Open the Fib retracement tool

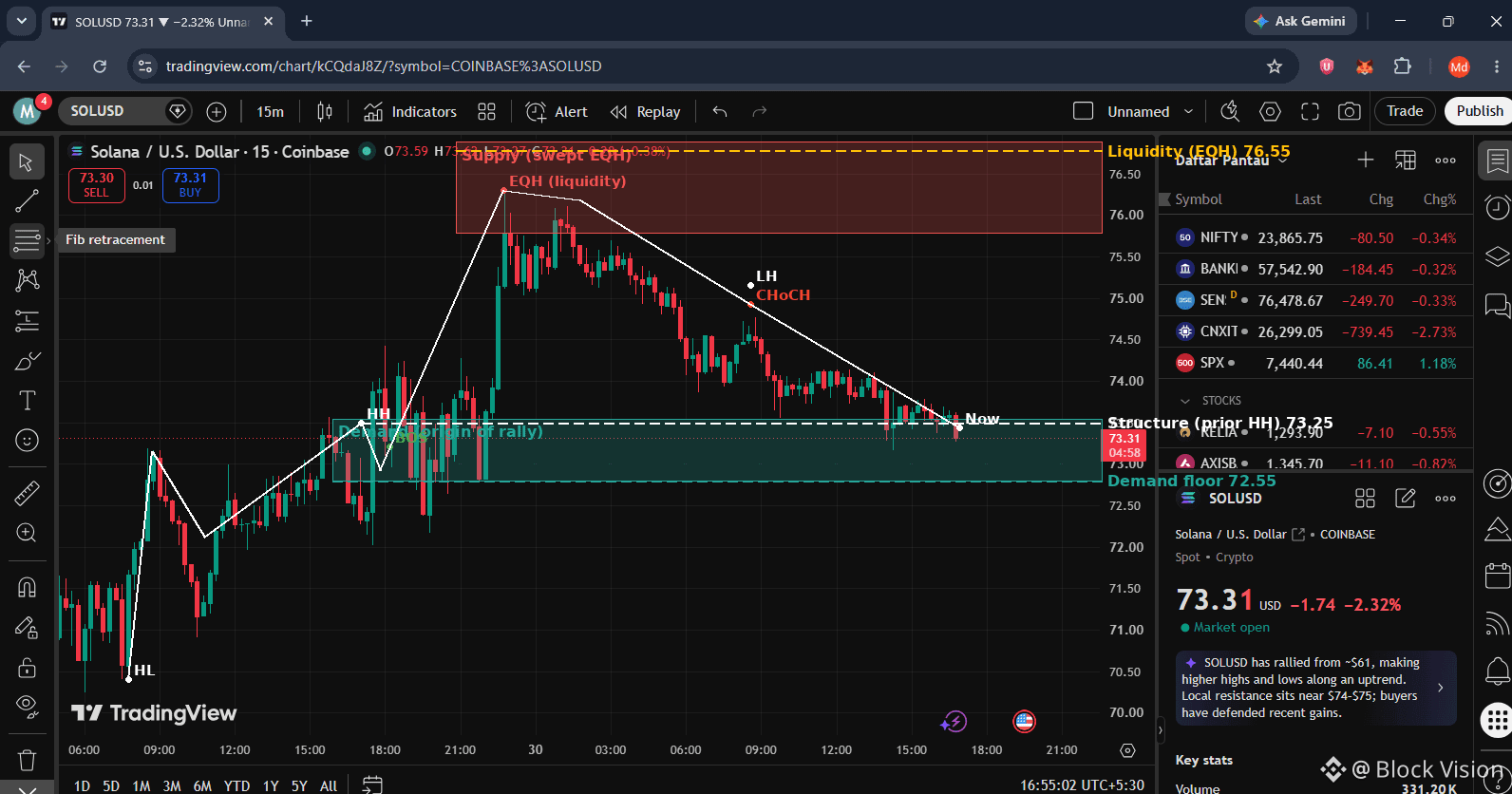[27, 240]
